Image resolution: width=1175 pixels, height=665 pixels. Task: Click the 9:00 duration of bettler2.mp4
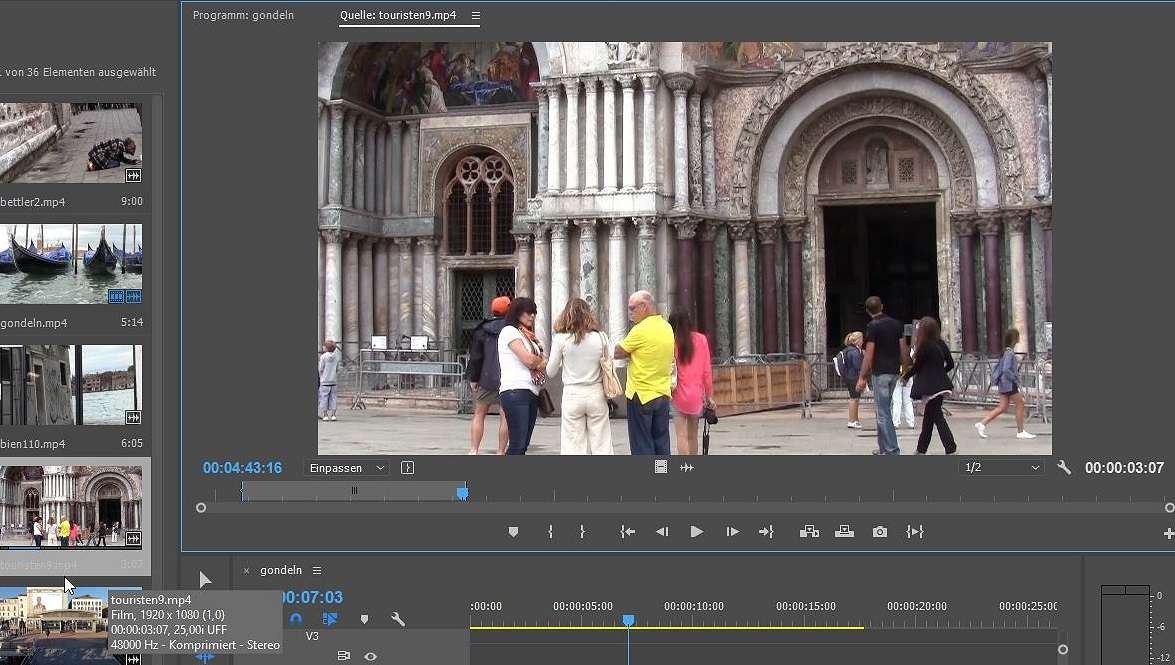tap(132, 201)
